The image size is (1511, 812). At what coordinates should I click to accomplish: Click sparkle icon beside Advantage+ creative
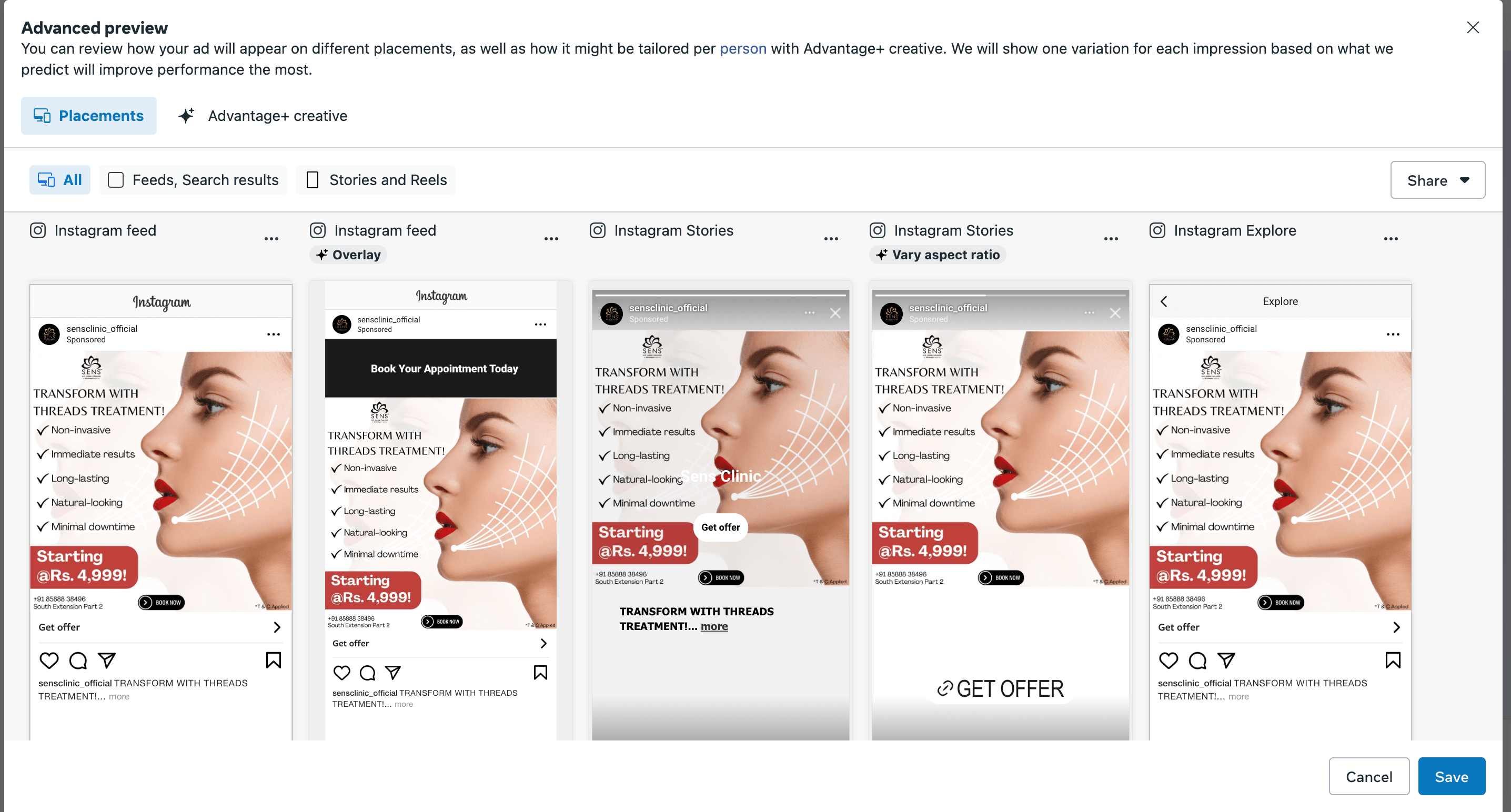pos(186,116)
